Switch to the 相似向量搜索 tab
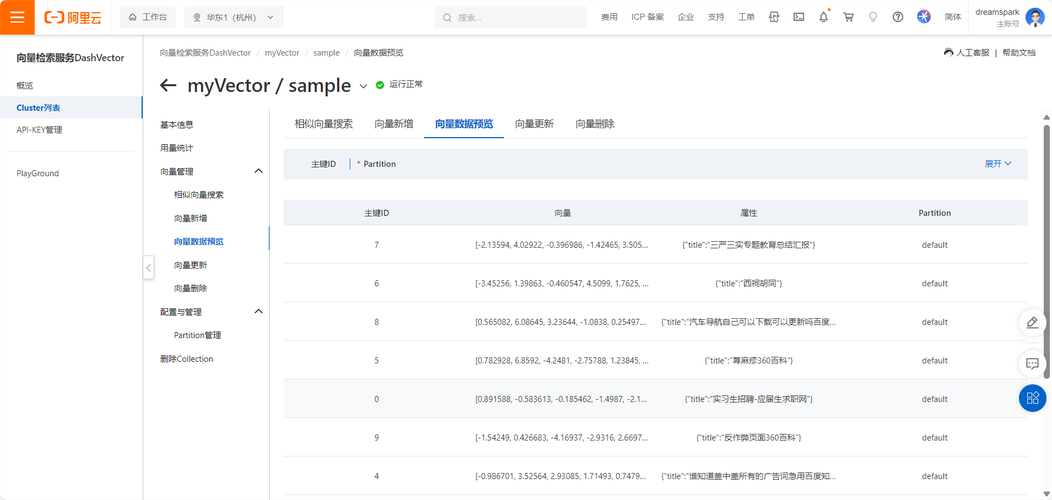Viewport: 1052px width, 500px height. click(323, 123)
